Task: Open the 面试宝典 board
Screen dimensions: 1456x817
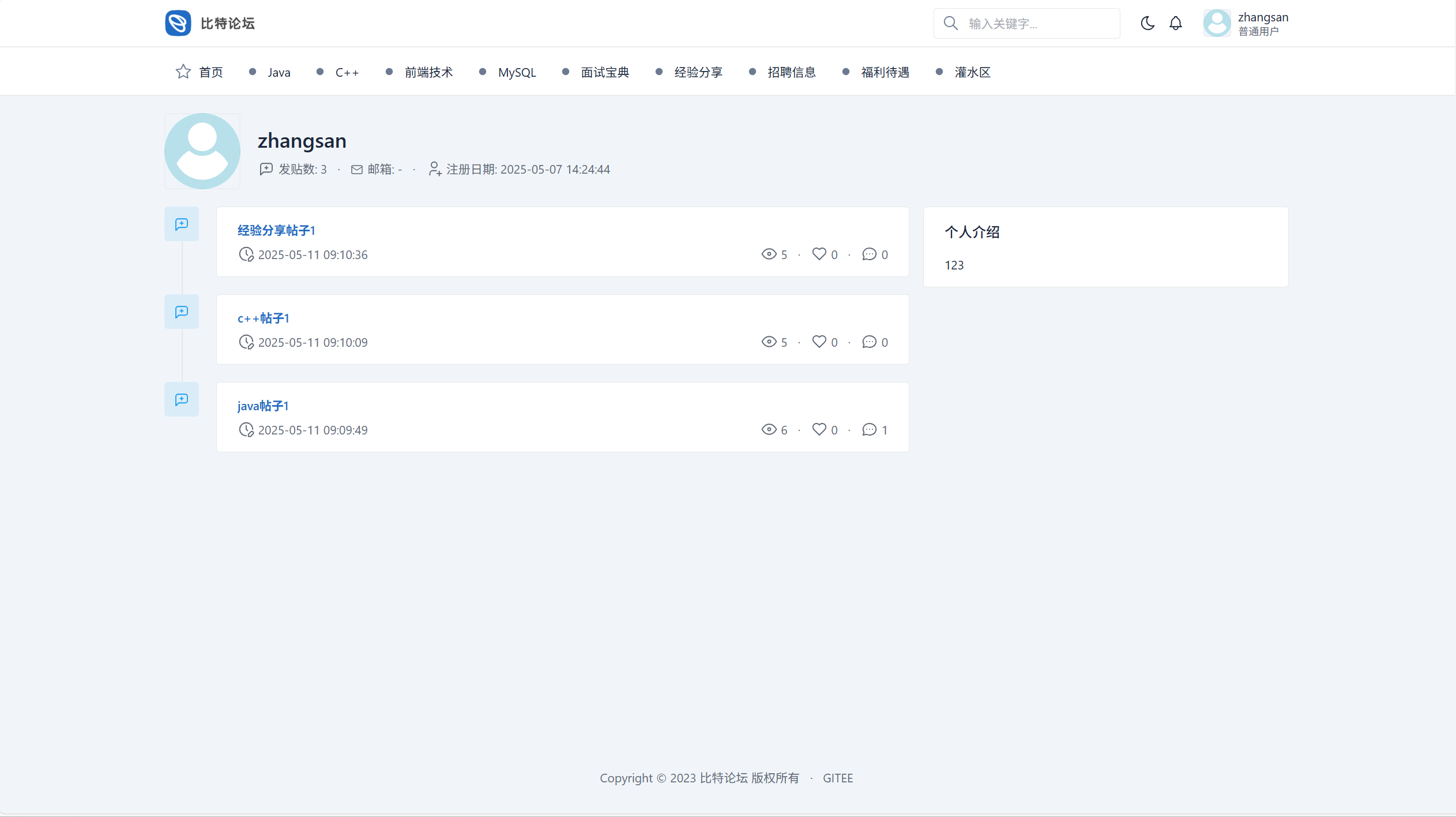Action: click(x=604, y=72)
